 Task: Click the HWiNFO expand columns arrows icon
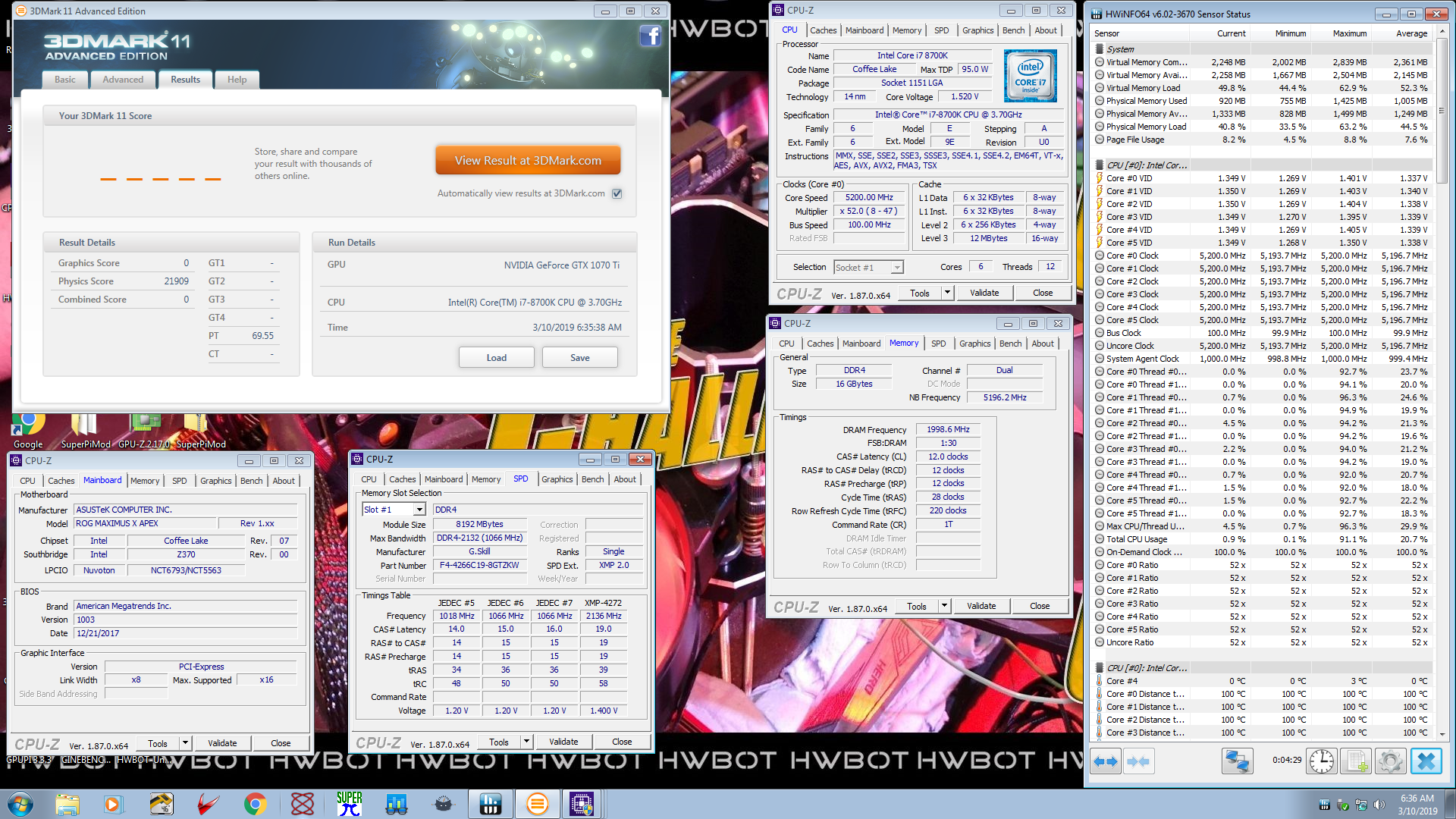tap(1106, 761)
